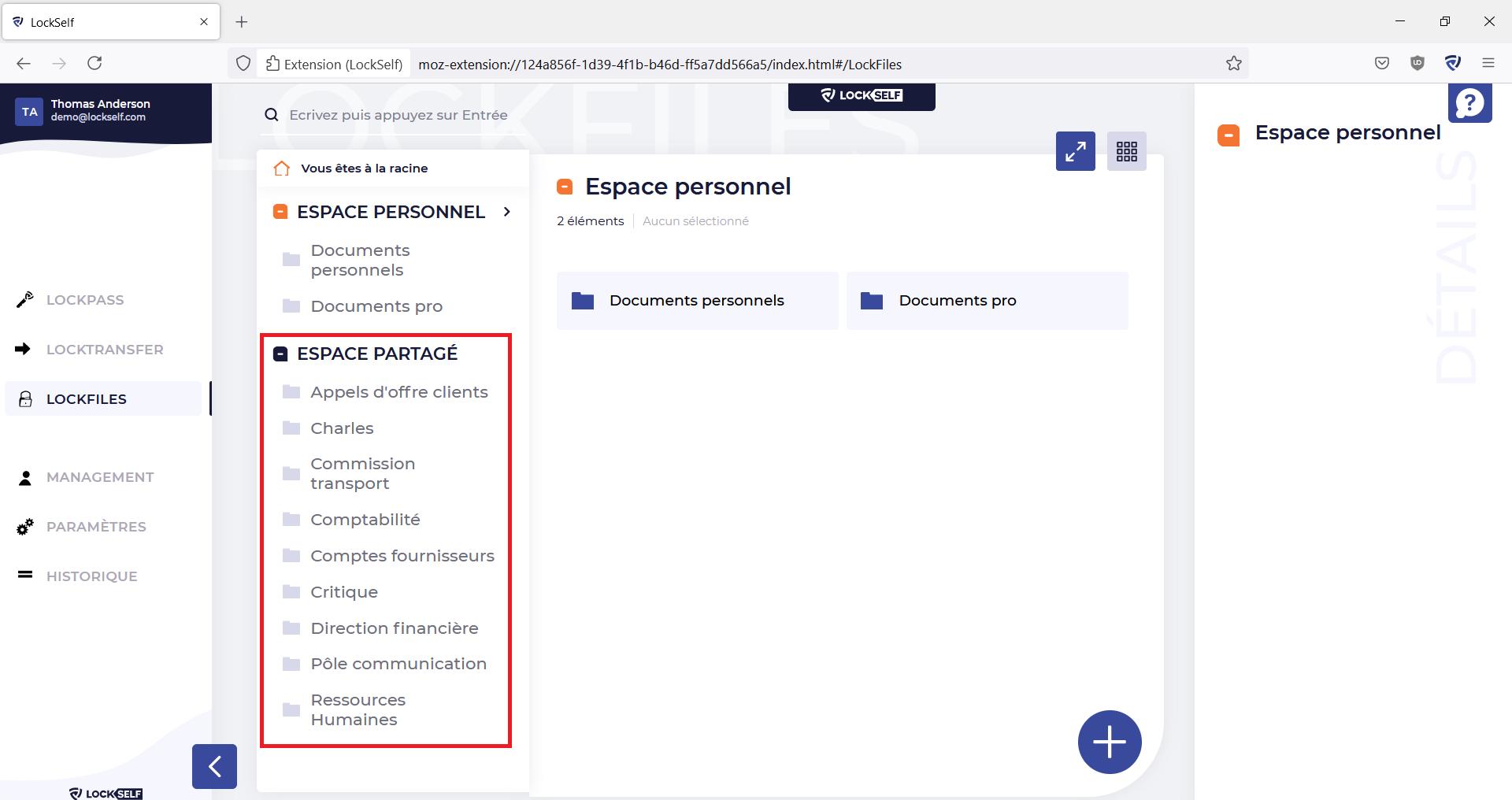Open the Charles shared folder
Screen dimensions: 1512x800
coord(342,428)
